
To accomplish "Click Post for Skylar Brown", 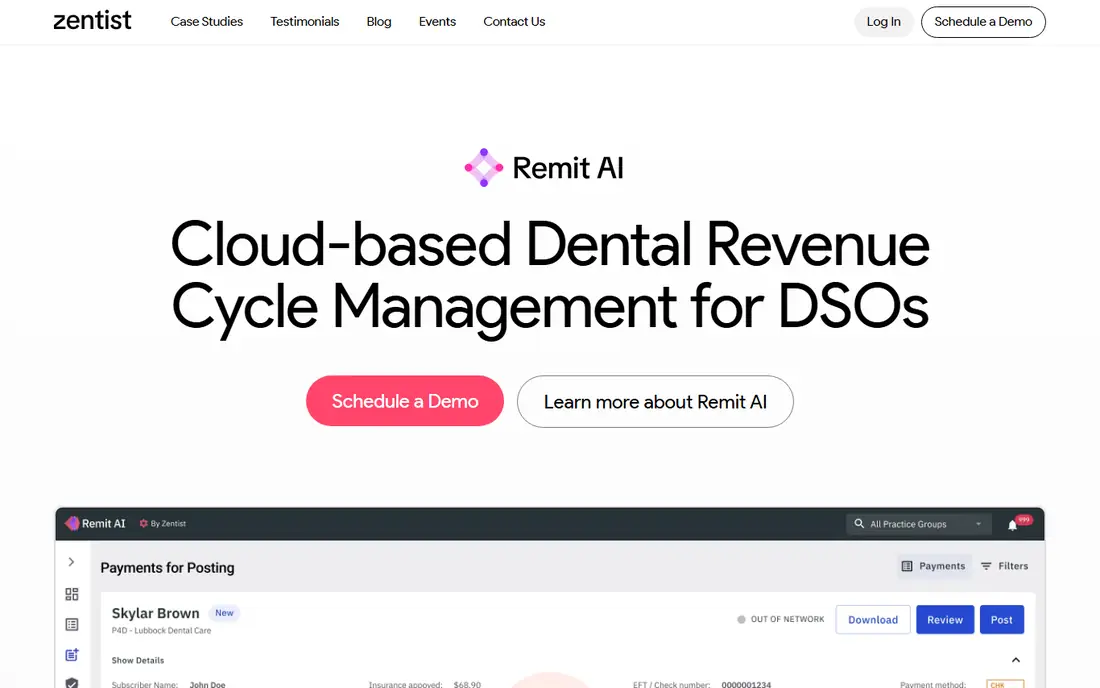I will [x=1002, y=619].
